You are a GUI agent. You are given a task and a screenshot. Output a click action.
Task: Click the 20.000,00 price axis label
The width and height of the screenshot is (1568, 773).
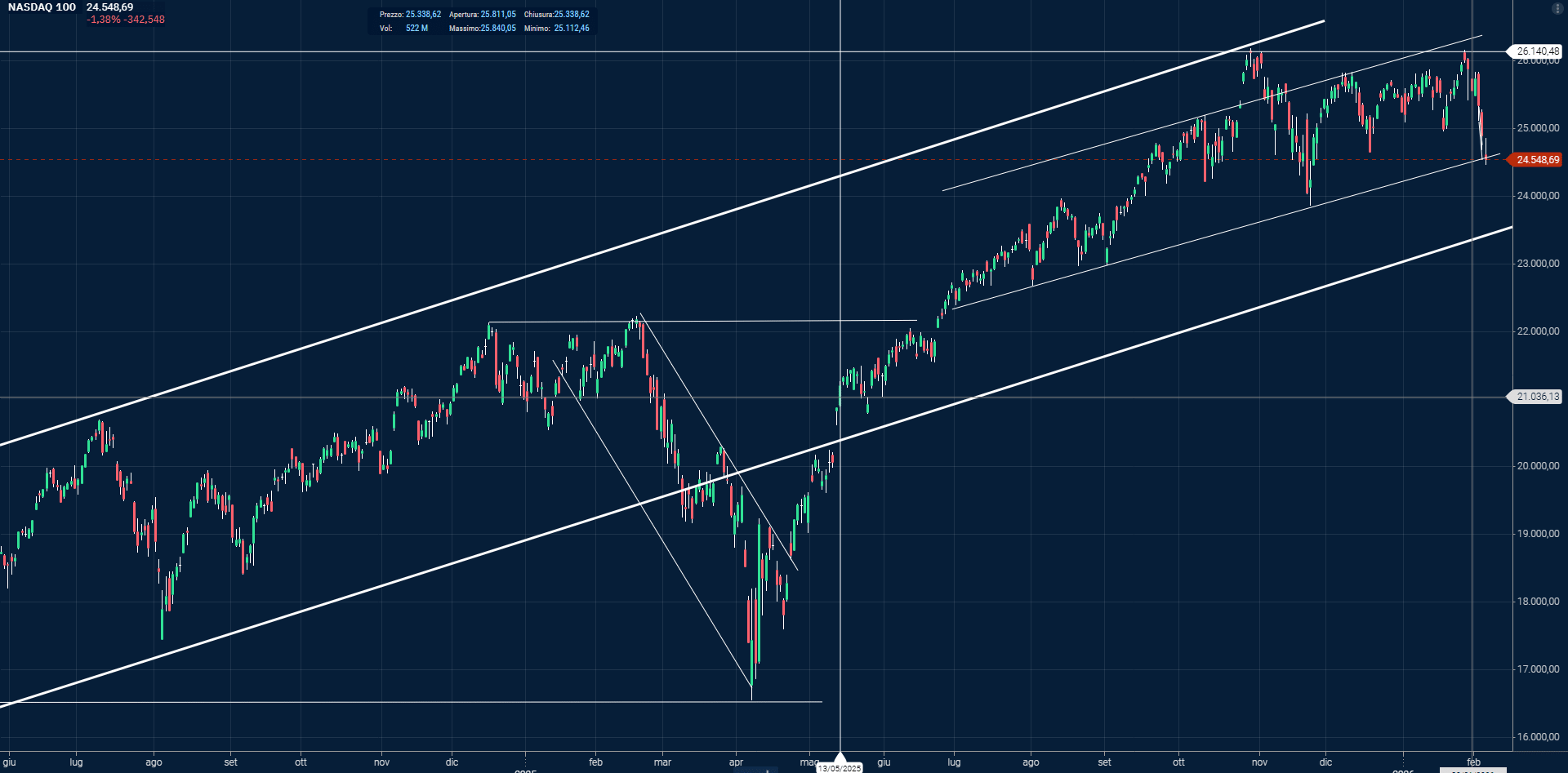1538,466
